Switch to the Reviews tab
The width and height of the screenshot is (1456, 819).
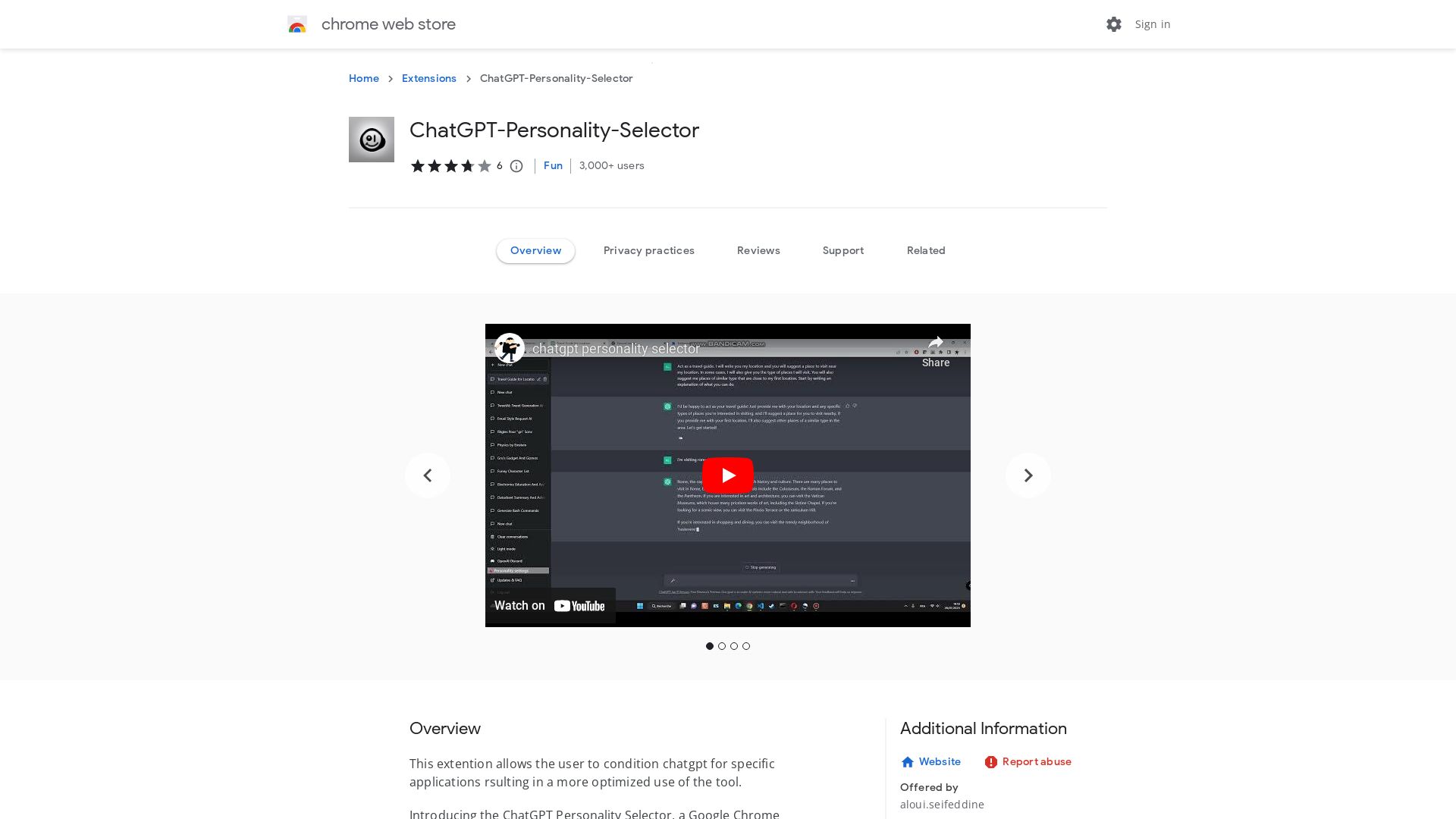click(758, 250)
